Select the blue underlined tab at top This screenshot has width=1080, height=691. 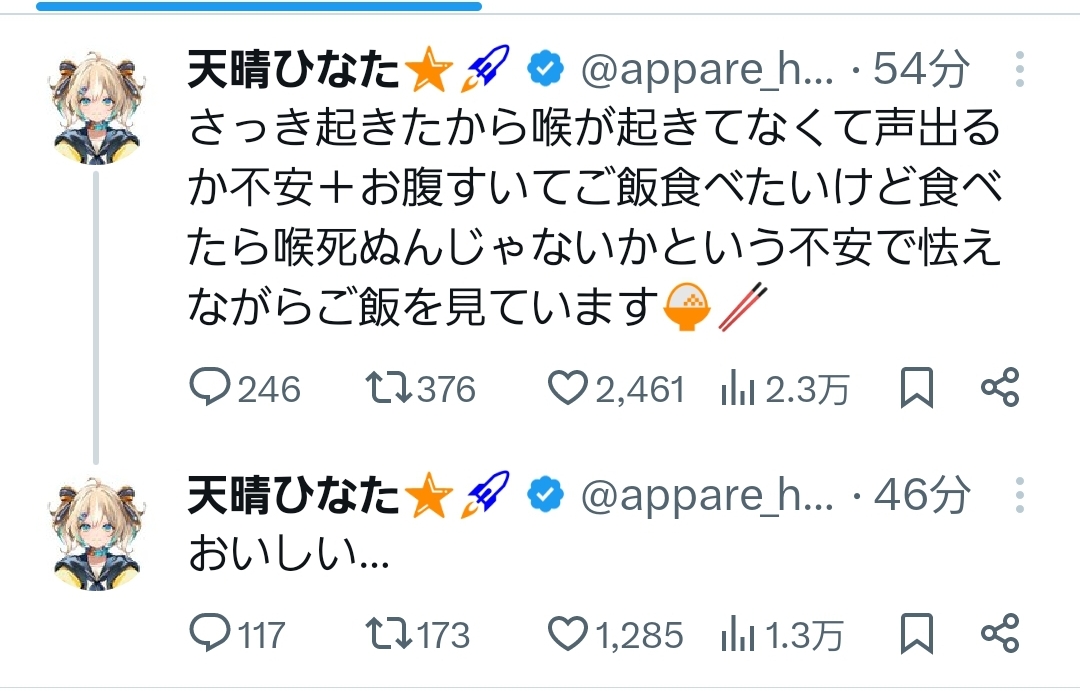[x=258, y=6]
